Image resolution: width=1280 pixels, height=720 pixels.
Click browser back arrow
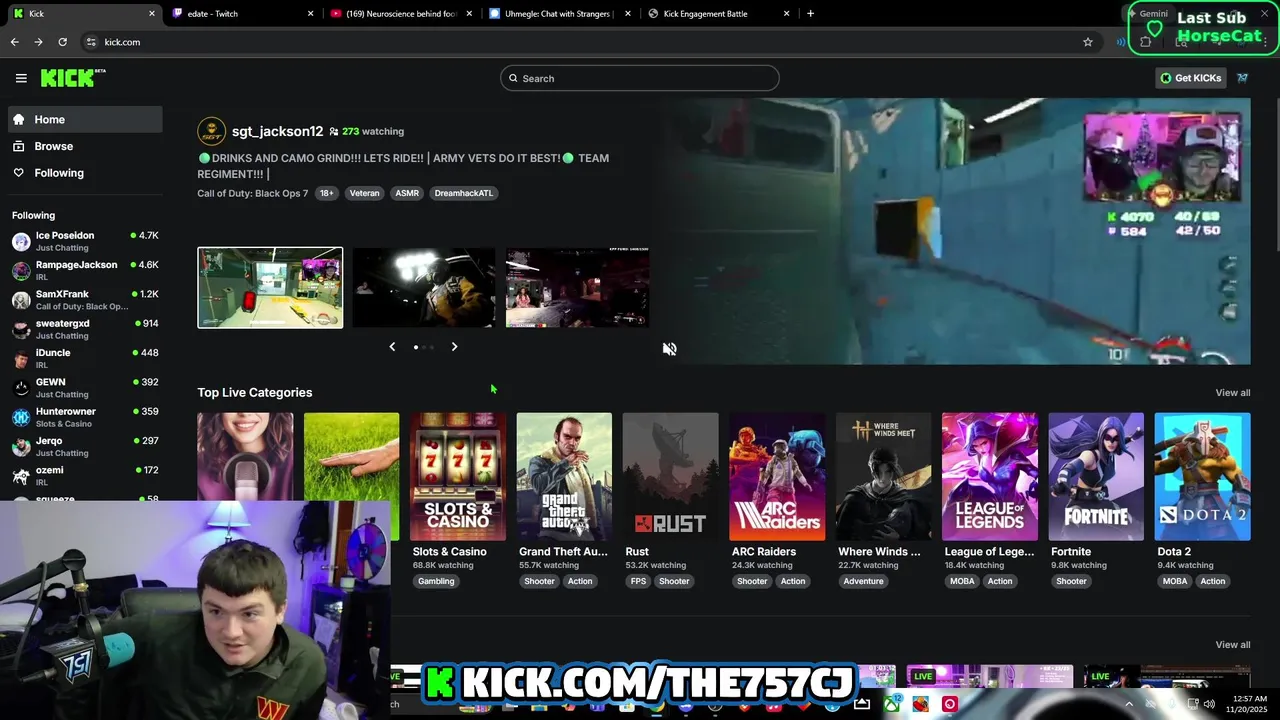14,42
